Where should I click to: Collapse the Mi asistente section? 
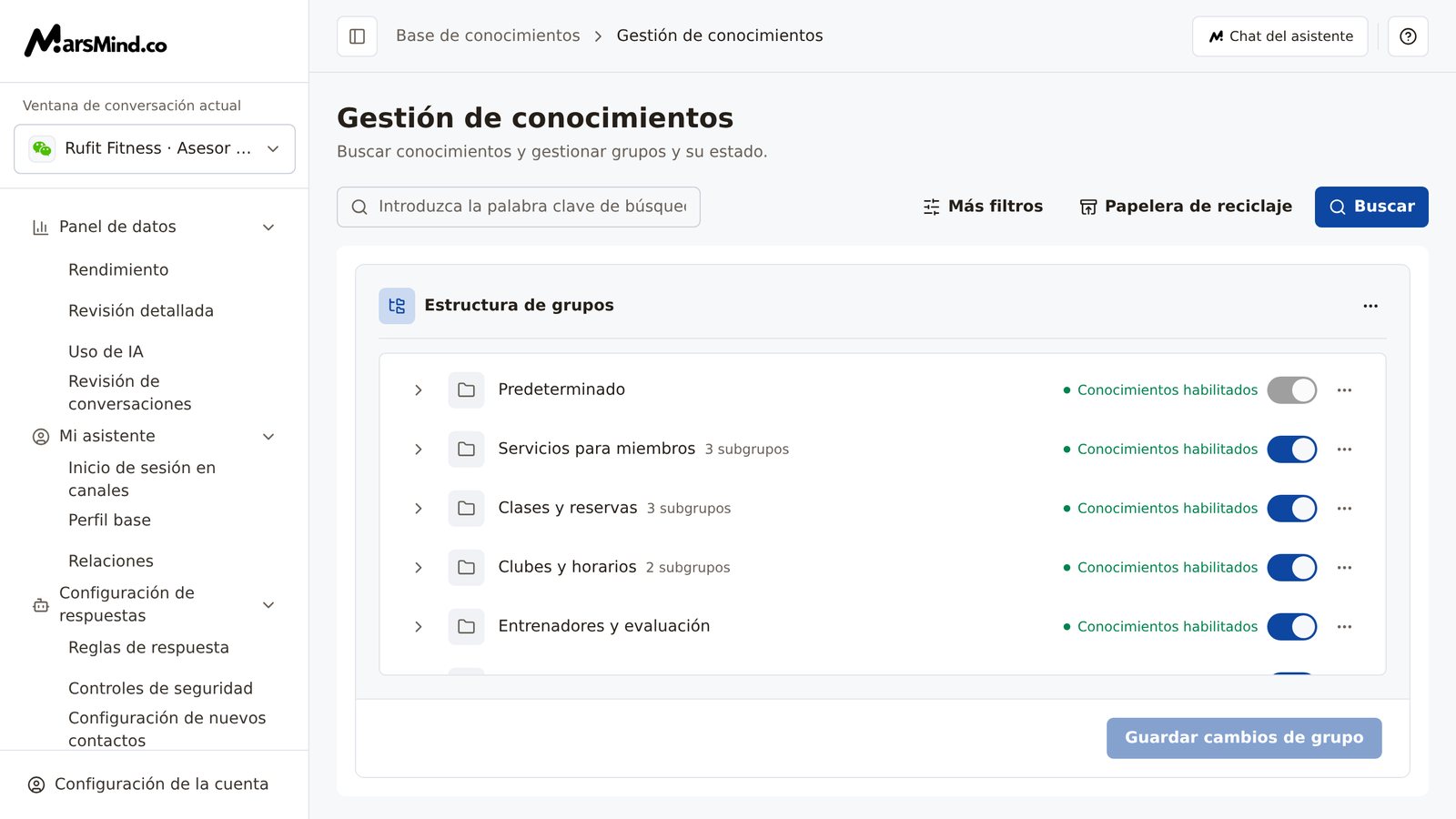tap(268, 437)
